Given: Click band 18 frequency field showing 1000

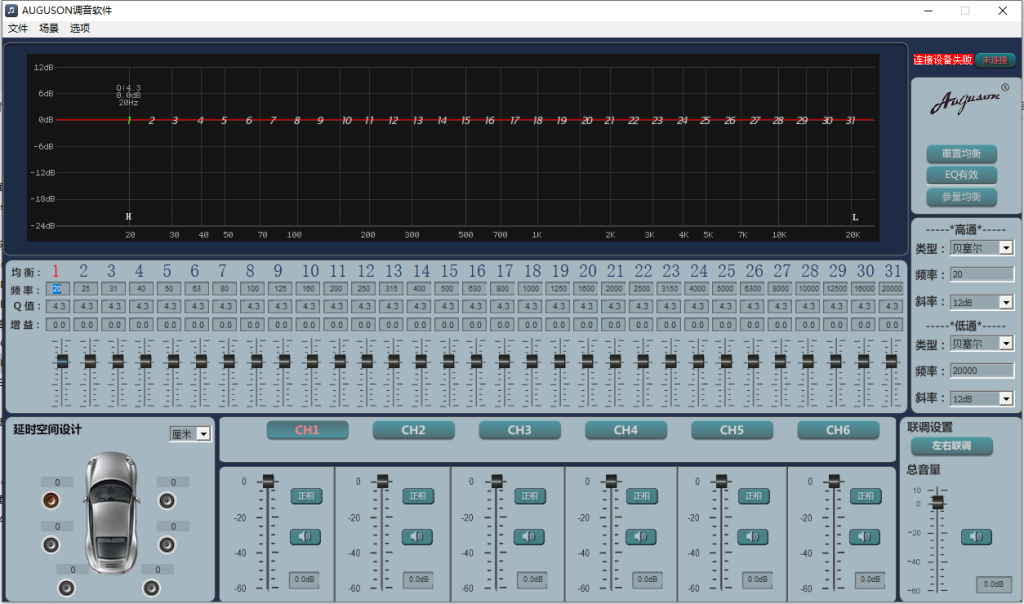Looking at the screenshot, I should click(531, 289).
